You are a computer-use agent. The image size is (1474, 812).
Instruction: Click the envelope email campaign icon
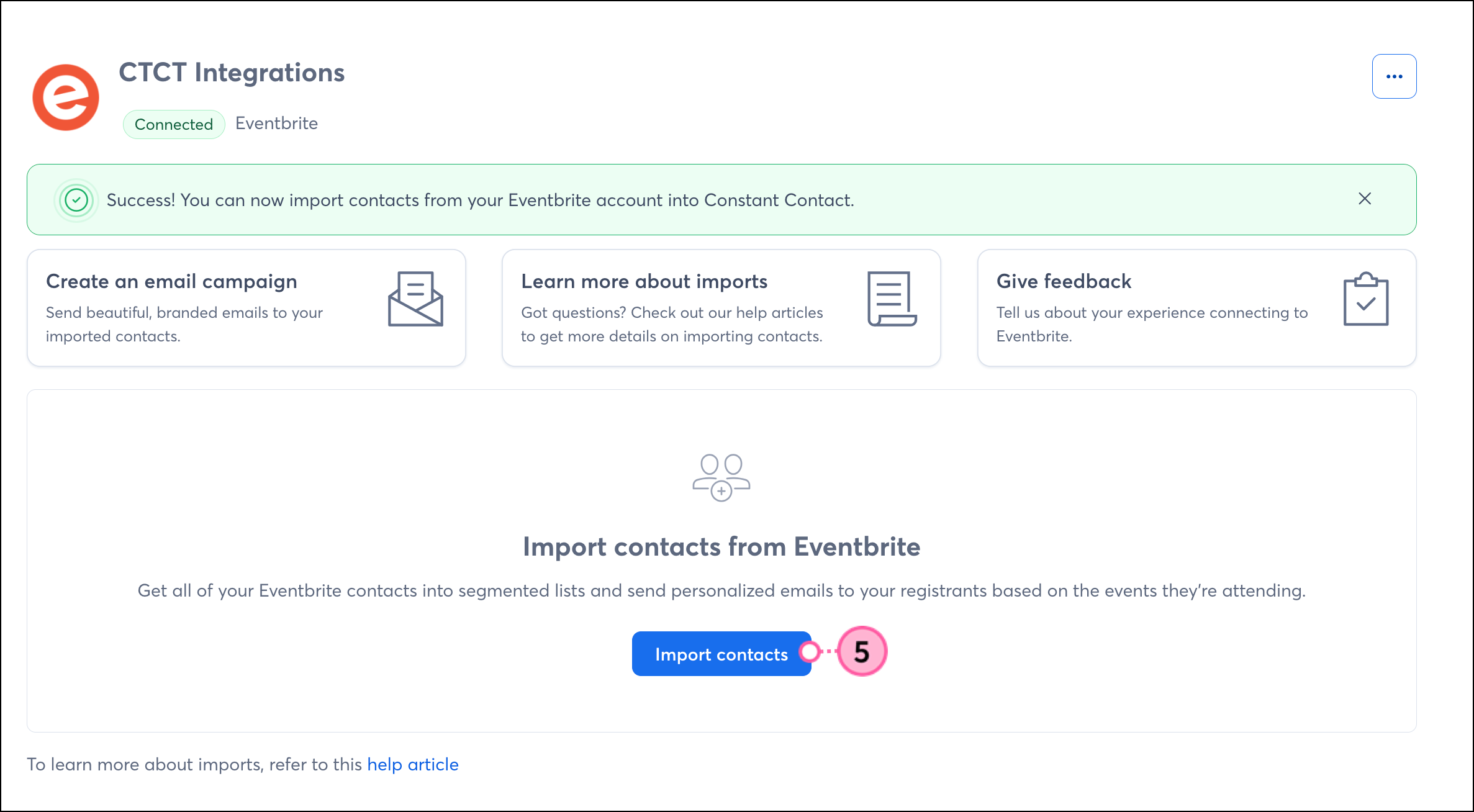pyautogui.click(x=415, y=299)
